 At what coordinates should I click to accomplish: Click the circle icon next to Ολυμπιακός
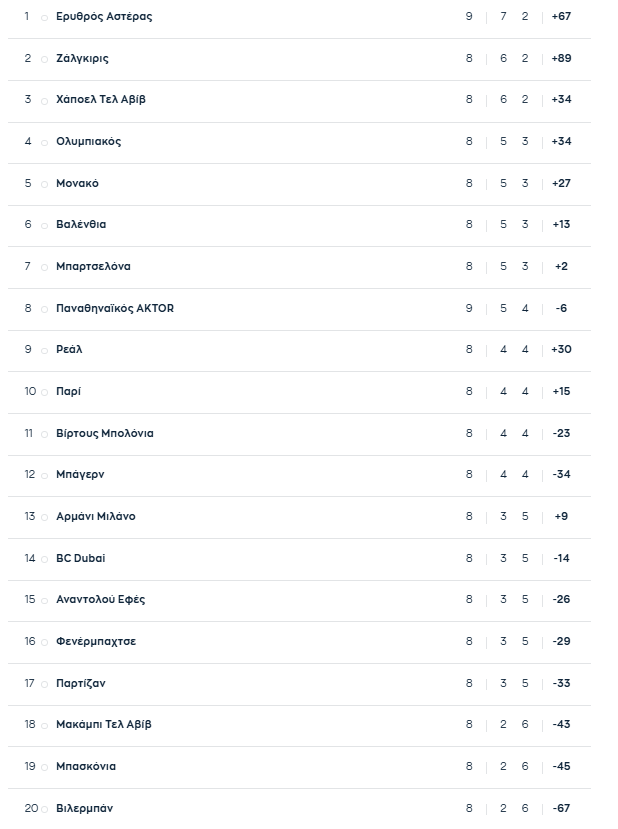pyautogui.click(x=44, y=143)
